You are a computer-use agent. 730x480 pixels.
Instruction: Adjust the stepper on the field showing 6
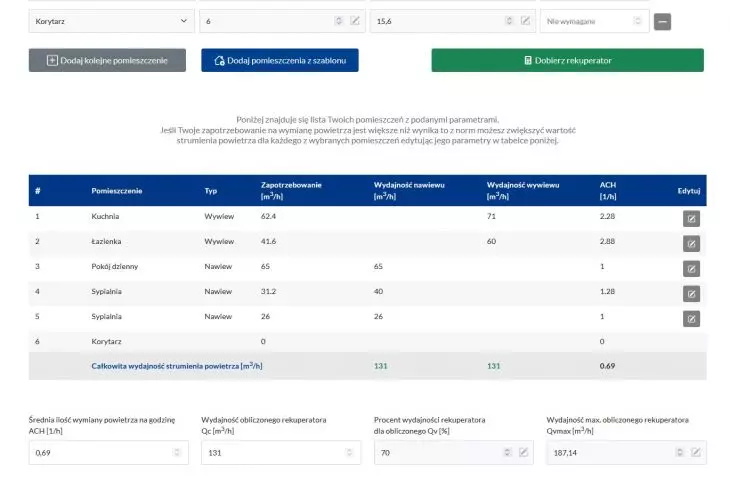(338, 20)
